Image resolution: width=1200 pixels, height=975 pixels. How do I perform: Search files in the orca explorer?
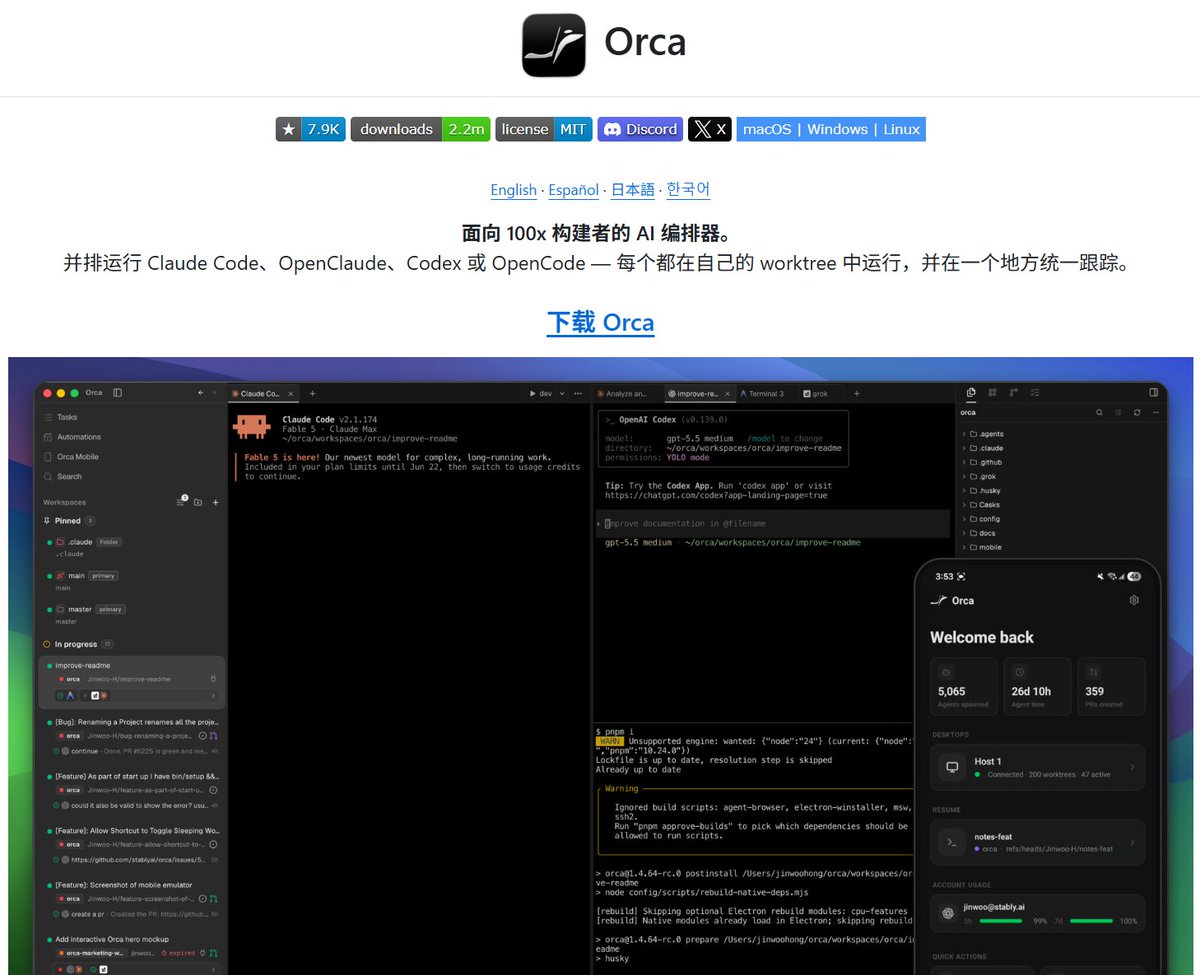click(1099, 412)
